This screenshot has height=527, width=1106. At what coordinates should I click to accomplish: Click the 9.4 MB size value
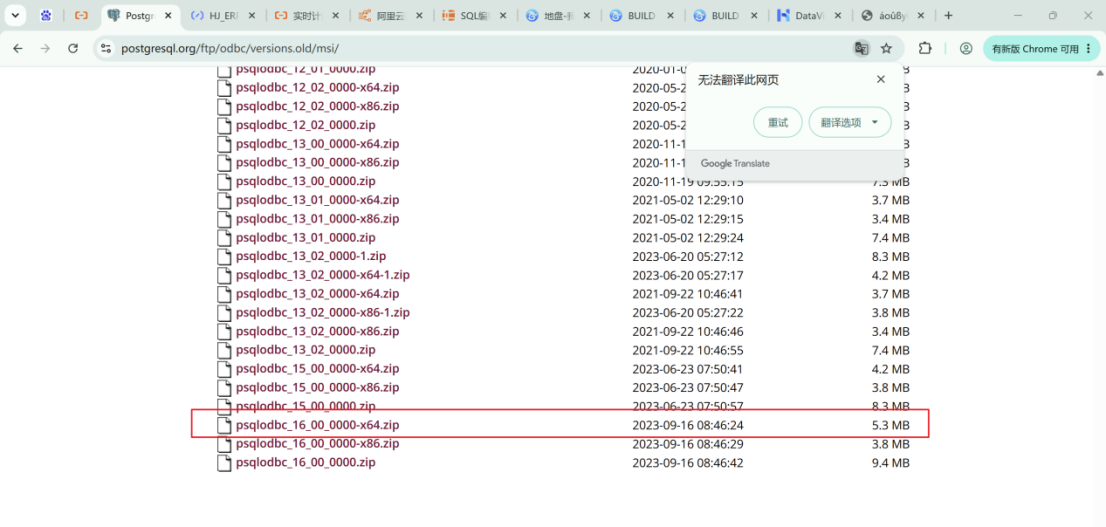pyautogui.click(x=890, y=463)
